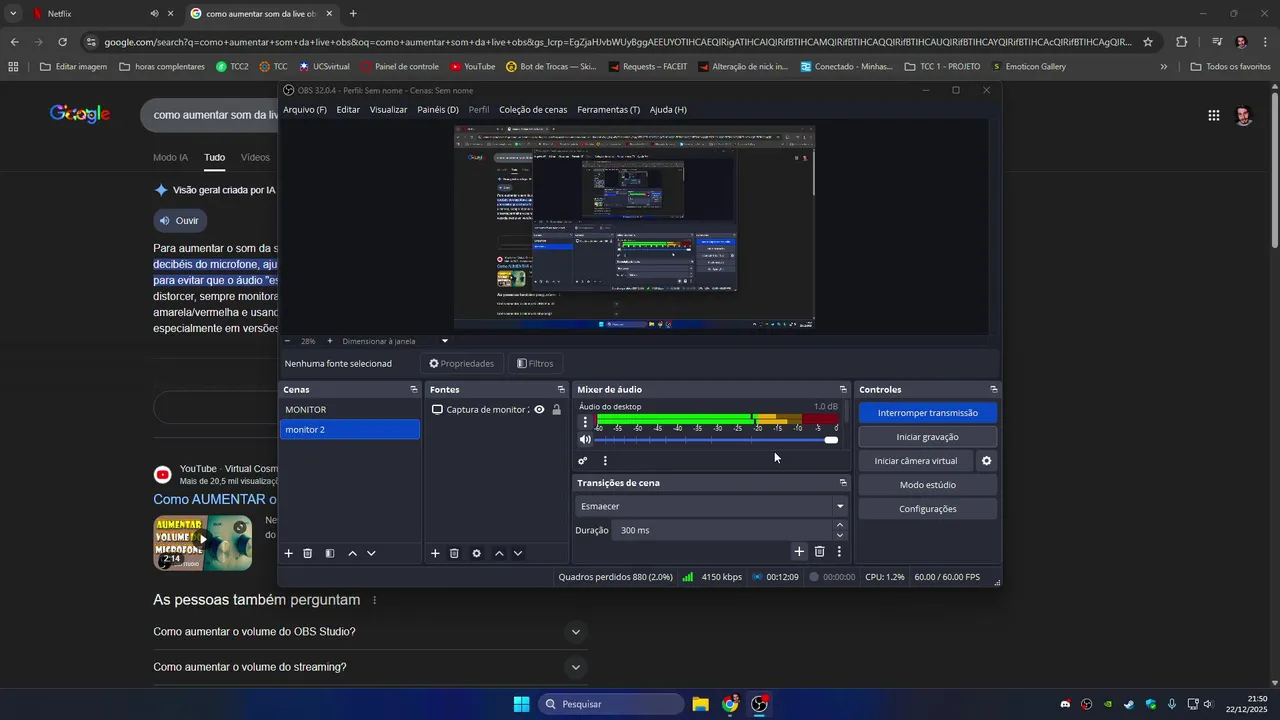
Task: Open Chrome from the taskbar
Action: (x=730, y=704)
